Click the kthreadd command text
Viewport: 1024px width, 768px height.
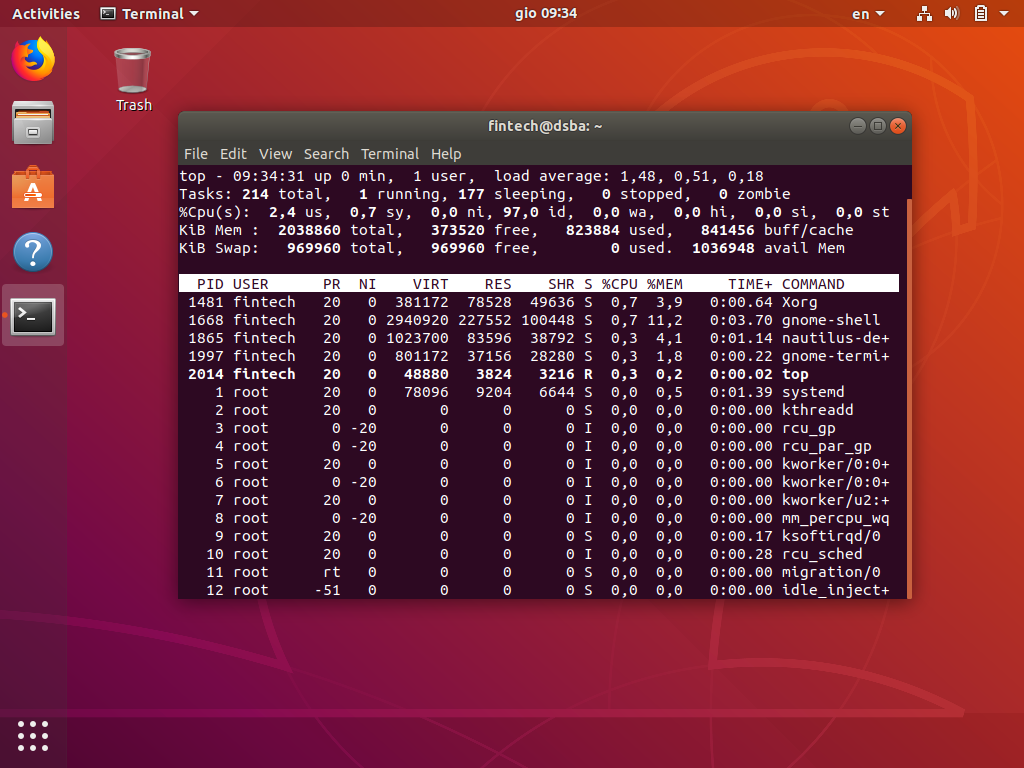pyautogui.click(x=818, y=410)
